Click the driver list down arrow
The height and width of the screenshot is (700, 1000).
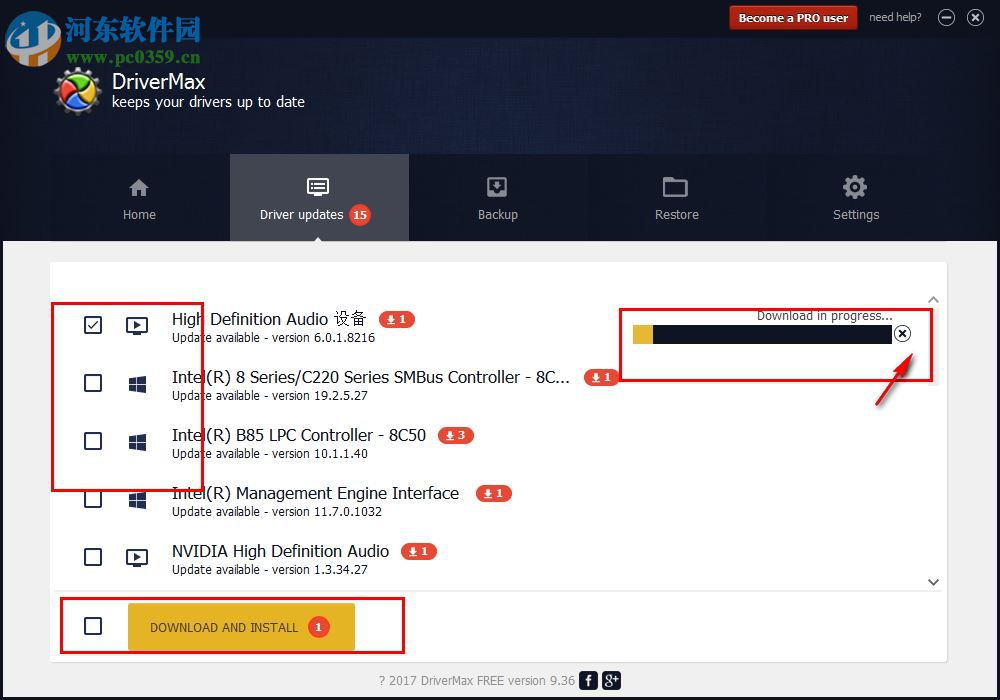[x=933, y=582]
